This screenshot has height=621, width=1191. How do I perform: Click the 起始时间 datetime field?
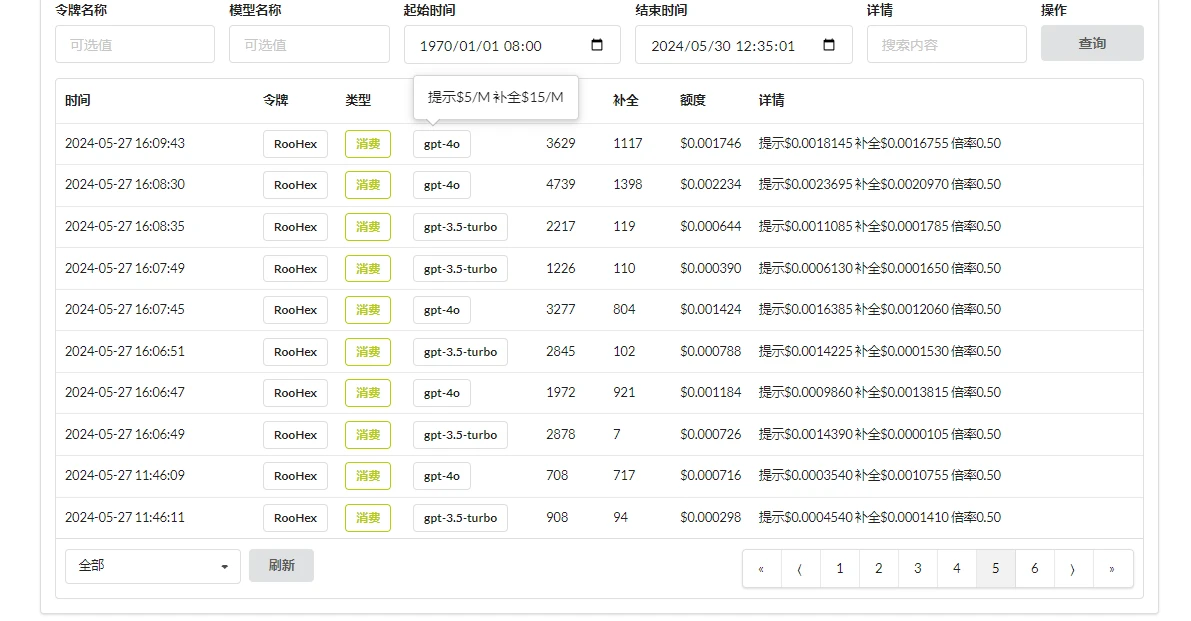(x=495, y=46)
